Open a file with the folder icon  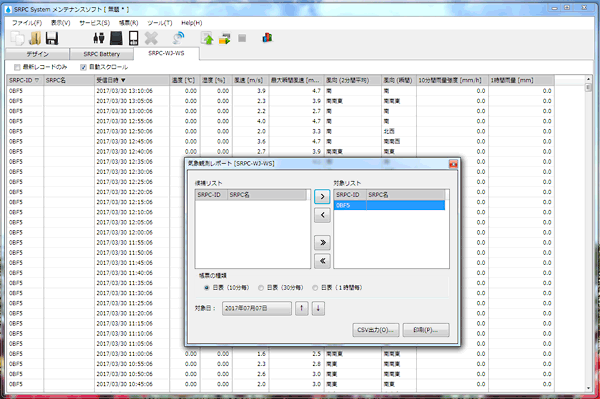click(x=35, y=38)
